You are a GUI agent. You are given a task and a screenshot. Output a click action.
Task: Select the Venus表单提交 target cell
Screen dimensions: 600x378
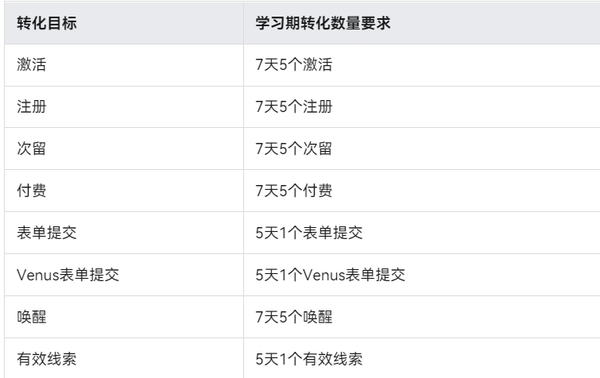pyautogui.click(x=68, y=275)
